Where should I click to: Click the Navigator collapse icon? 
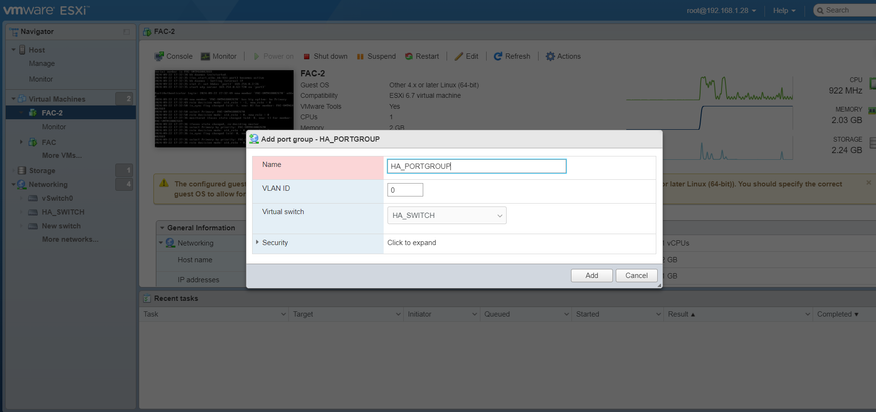(126, 32)
